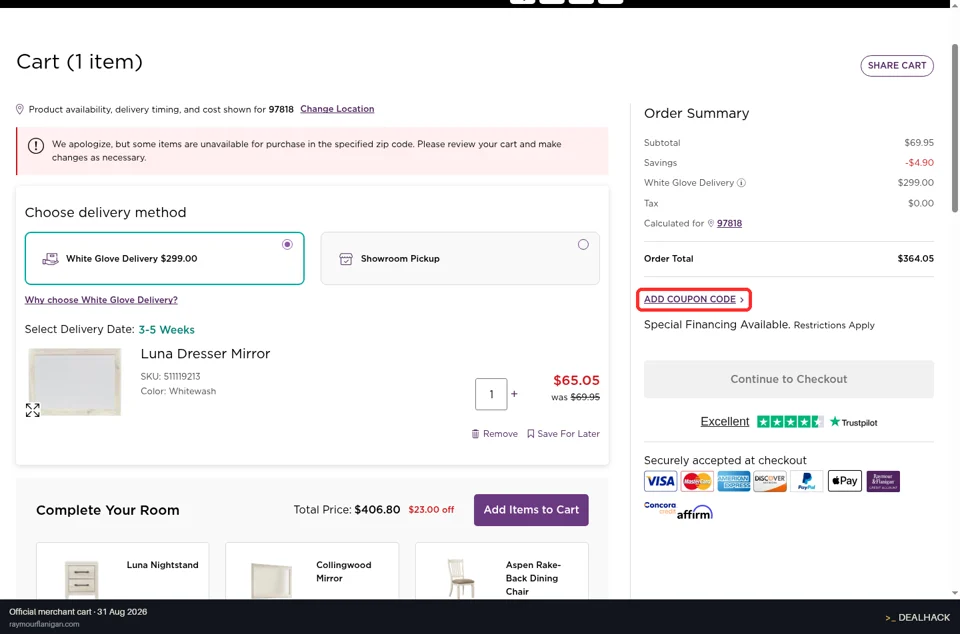This screenshot has width=960, height=634.
Task: Click the Aspen Rake-Back Dining Chair name
Action: click(533, 578)
